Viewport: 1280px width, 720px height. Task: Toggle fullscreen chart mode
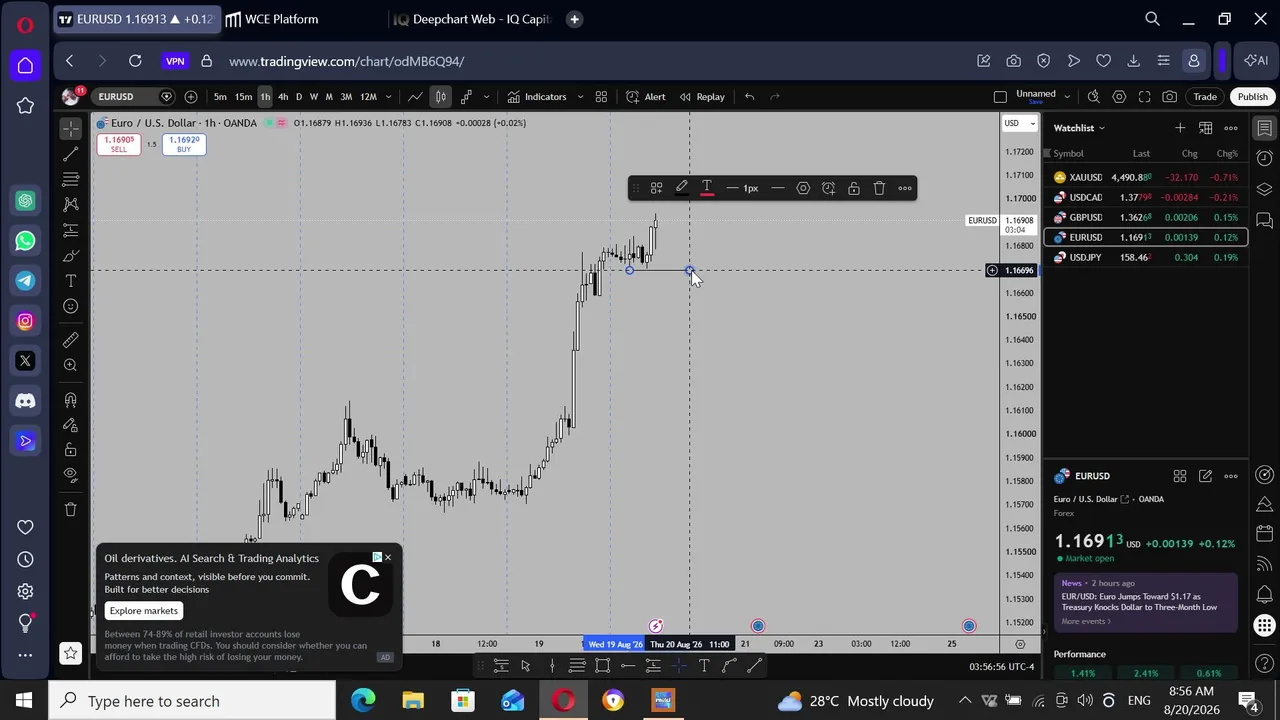click(x=1144, y=97)
